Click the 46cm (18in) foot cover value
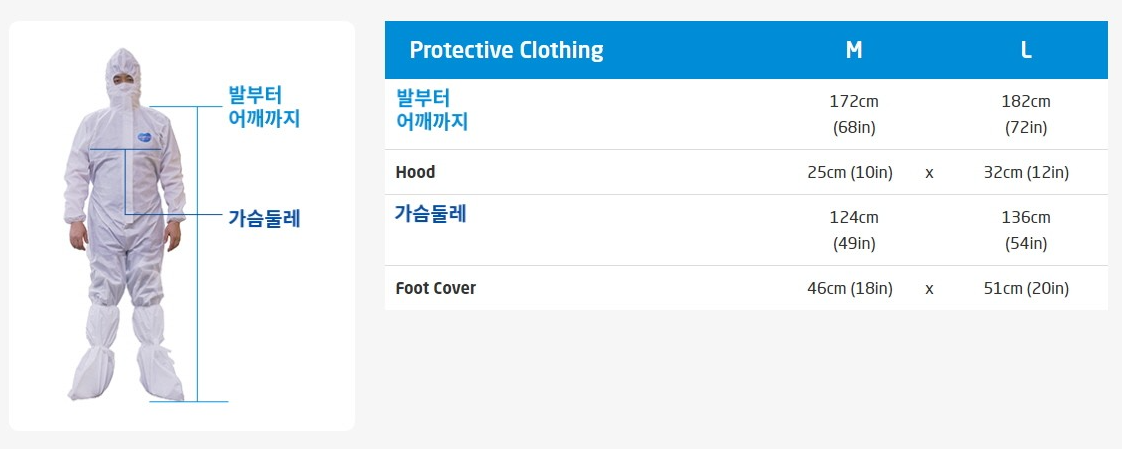Screen dimensions: 1123x449 point(850,289)
